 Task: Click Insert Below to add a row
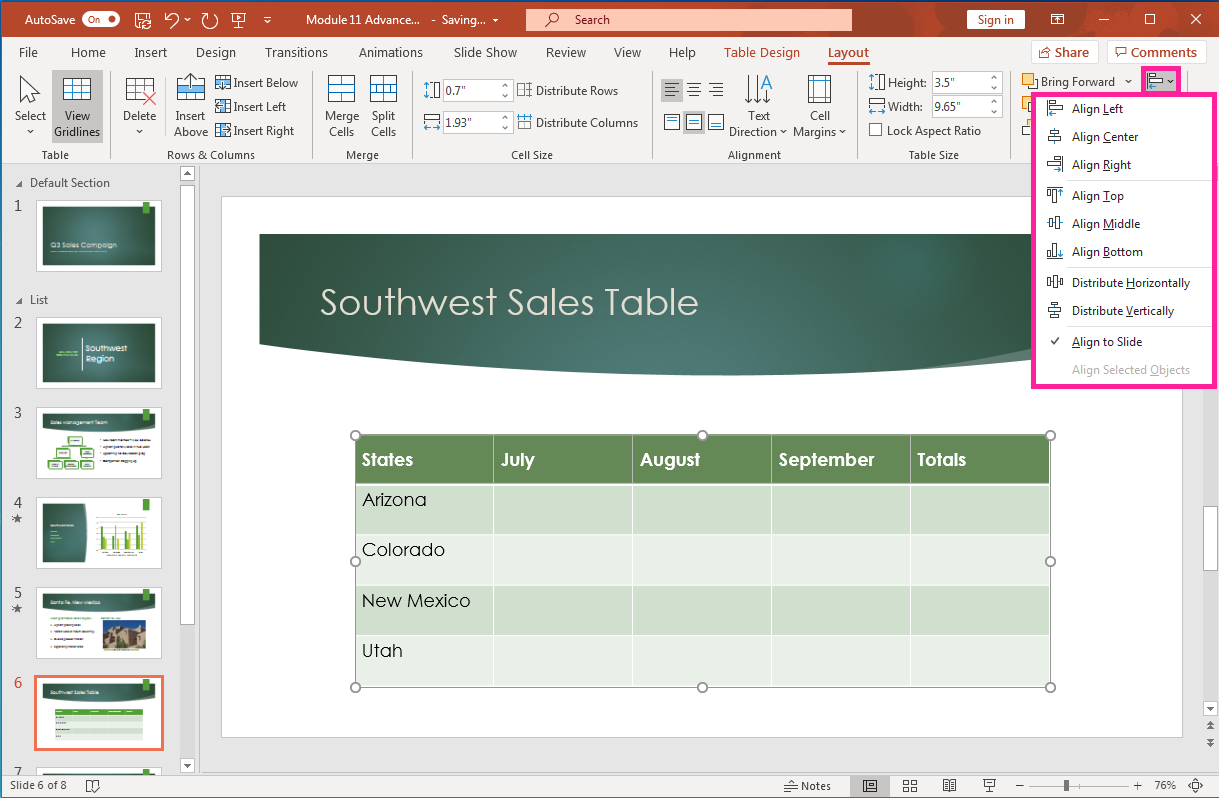point(257,82)
